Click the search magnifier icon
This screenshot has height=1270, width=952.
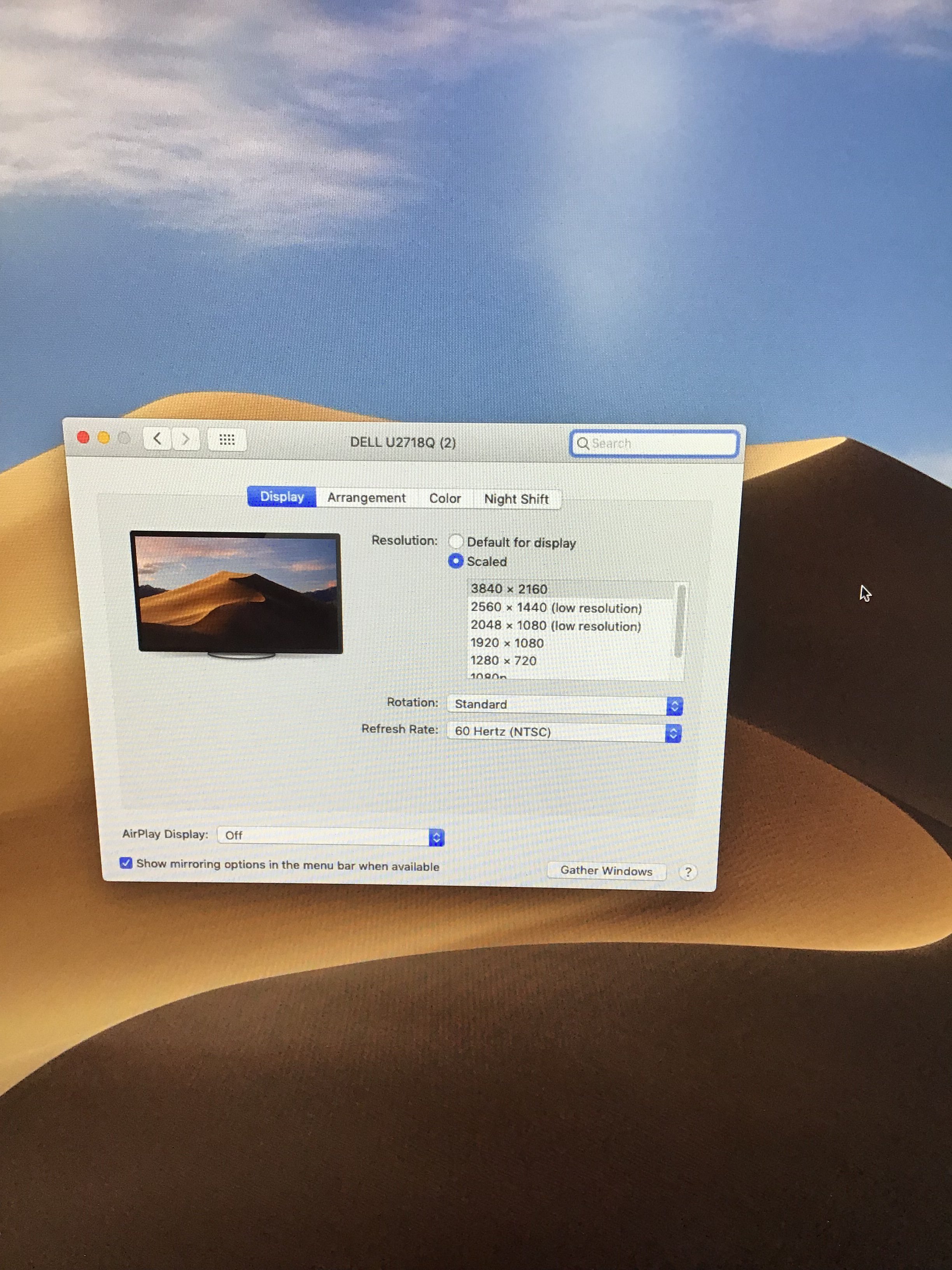click(x=583, y=443)
